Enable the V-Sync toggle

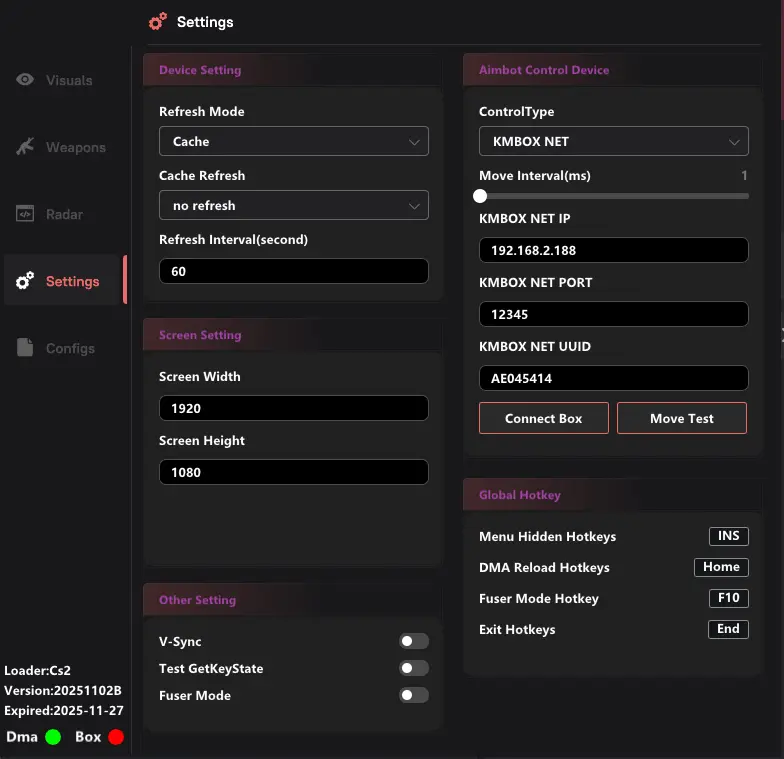click(x=413, y=641)
